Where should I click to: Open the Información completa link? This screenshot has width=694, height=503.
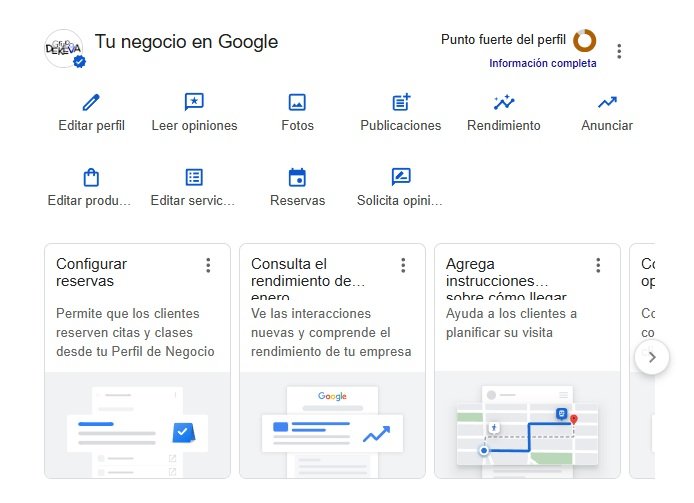pos(543,63)
